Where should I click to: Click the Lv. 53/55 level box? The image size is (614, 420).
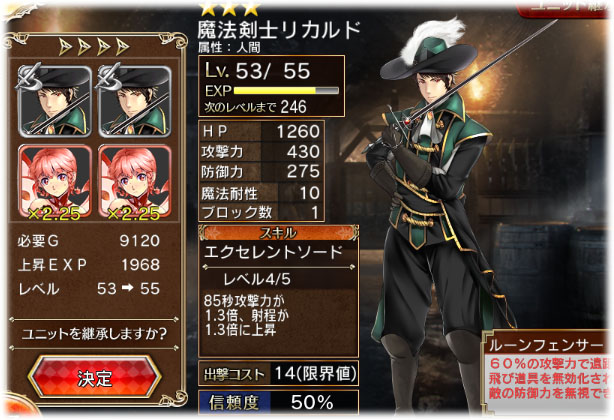(271, 86)
